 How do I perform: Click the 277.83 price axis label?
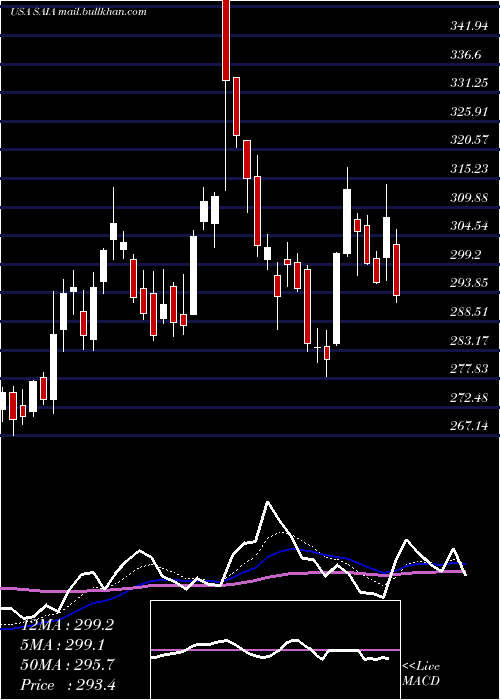(x=469, y=369)
